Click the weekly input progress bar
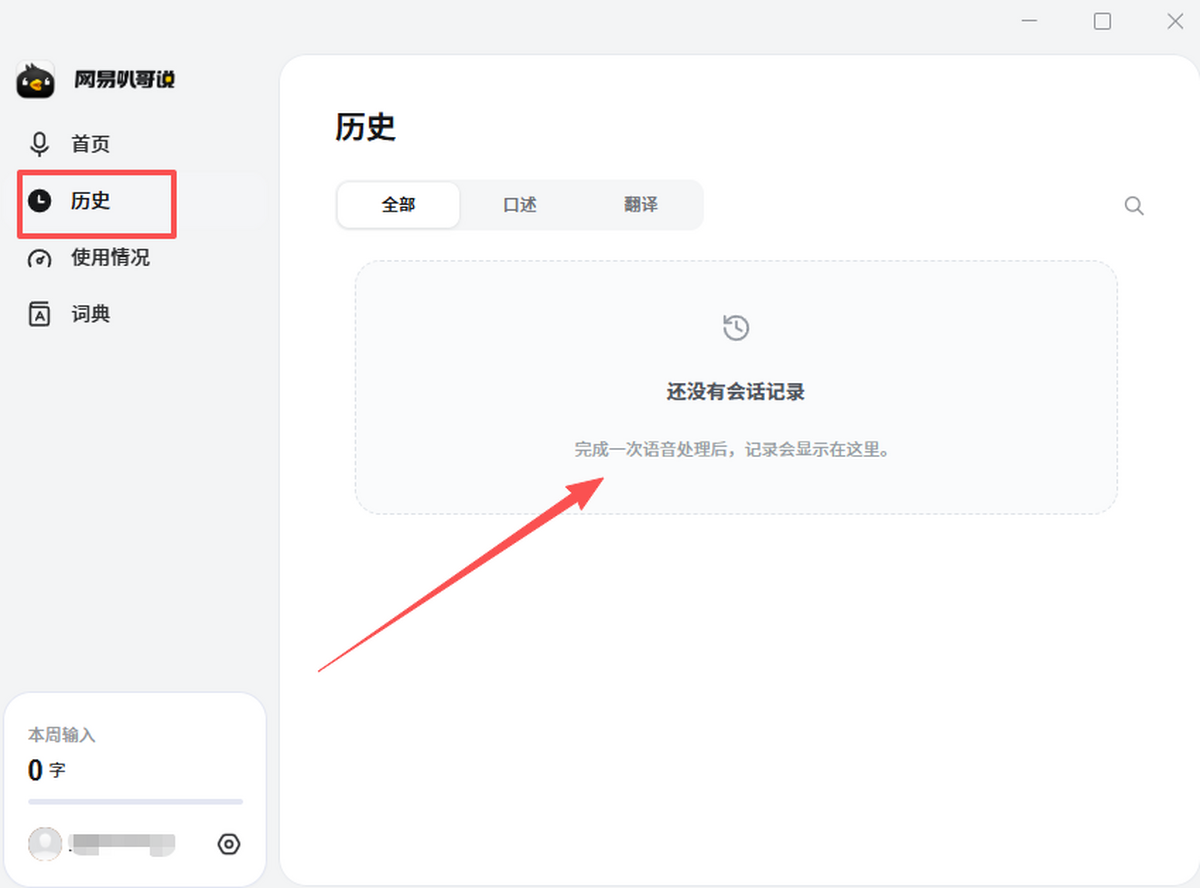This screenshot has height=888, width=1200. (136, 802)
